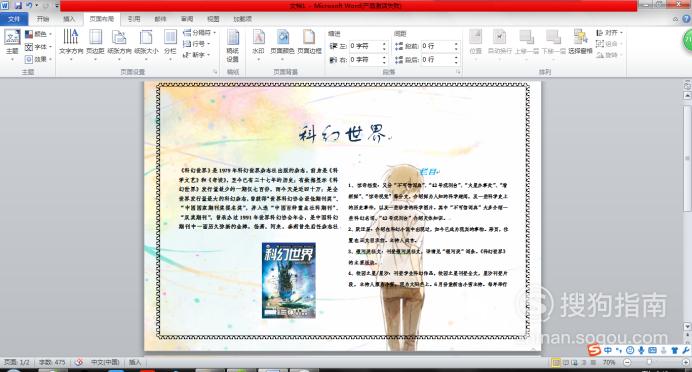Open 页面边框 (Page Borders) dialog
Viewport: 692px width, 372px height.
[309, 43]
